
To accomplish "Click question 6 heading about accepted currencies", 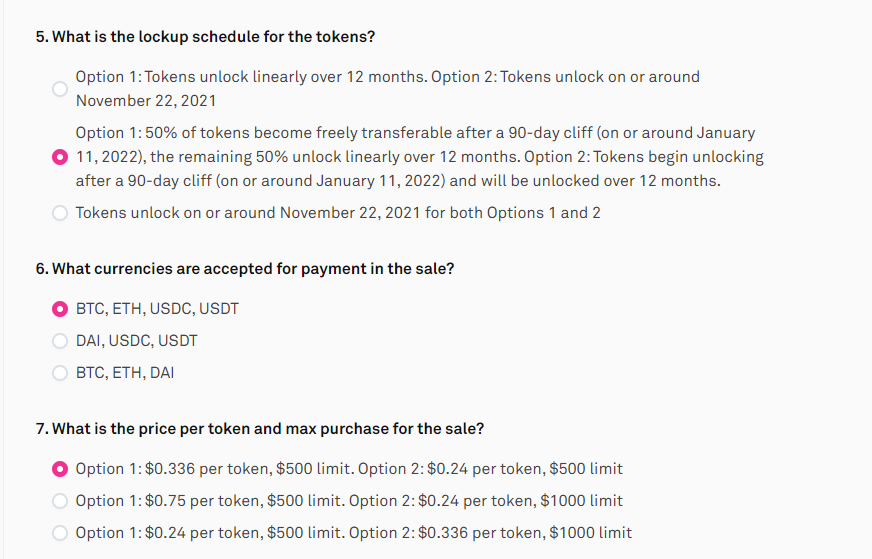I will [245, 269].
